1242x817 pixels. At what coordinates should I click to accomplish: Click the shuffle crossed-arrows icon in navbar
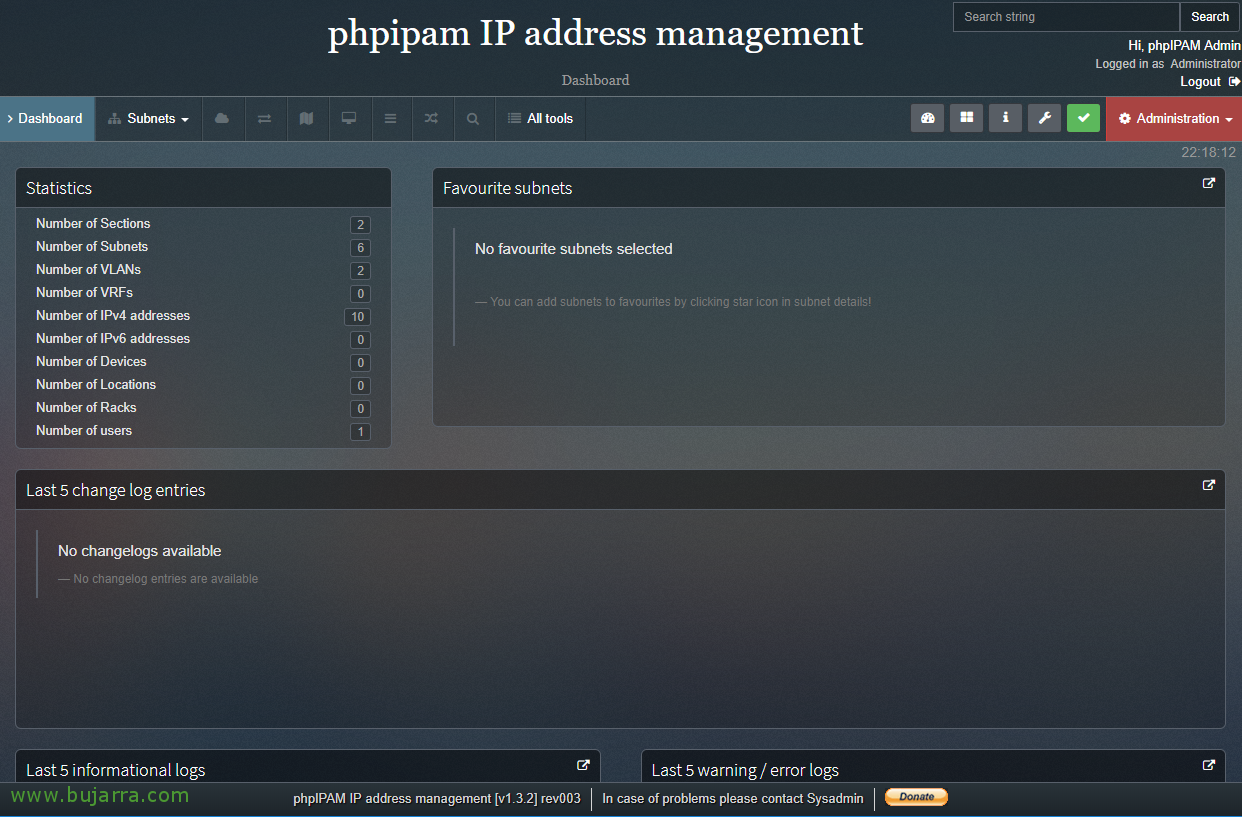click(x=431, y=119)
